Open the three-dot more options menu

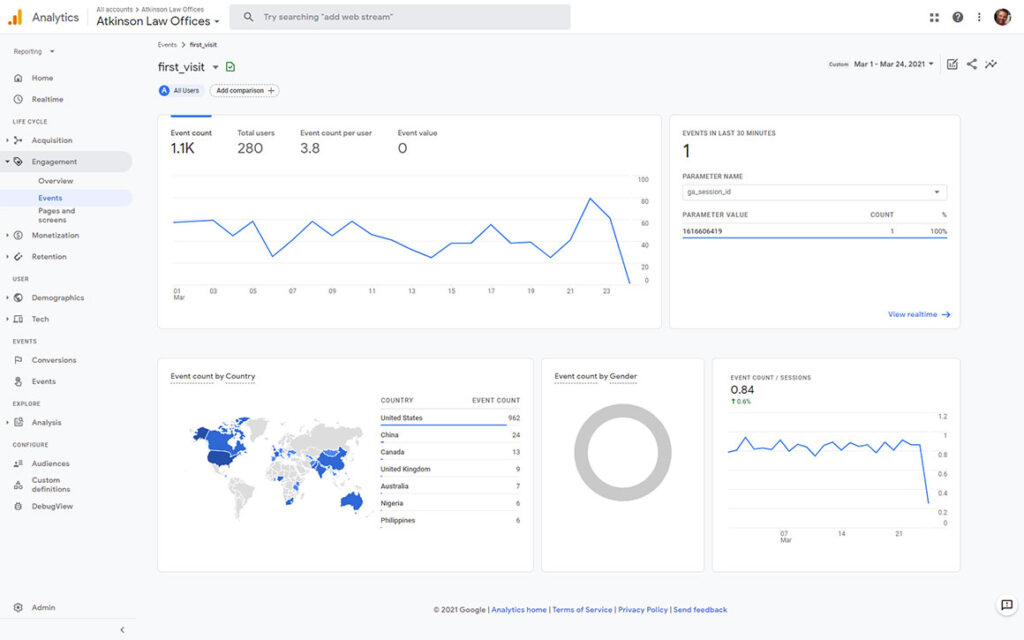tap(979, 18)
